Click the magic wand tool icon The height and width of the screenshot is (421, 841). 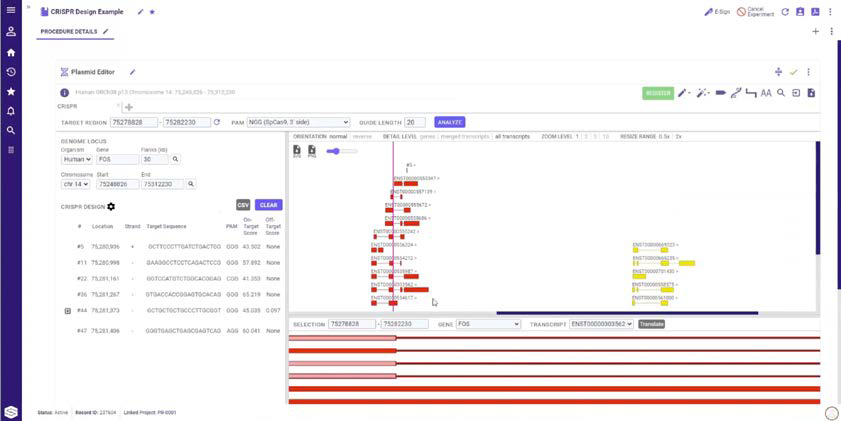pyautogui.click(x=703, y=93)
